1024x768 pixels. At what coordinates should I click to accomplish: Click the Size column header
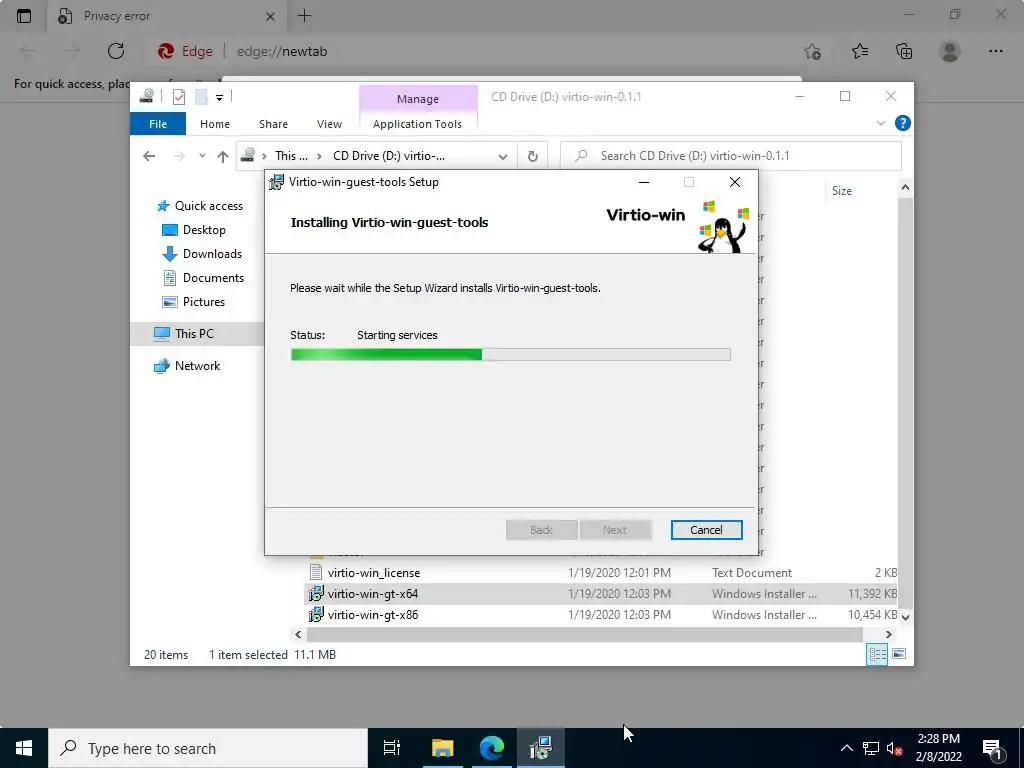[x=842, y=191]
